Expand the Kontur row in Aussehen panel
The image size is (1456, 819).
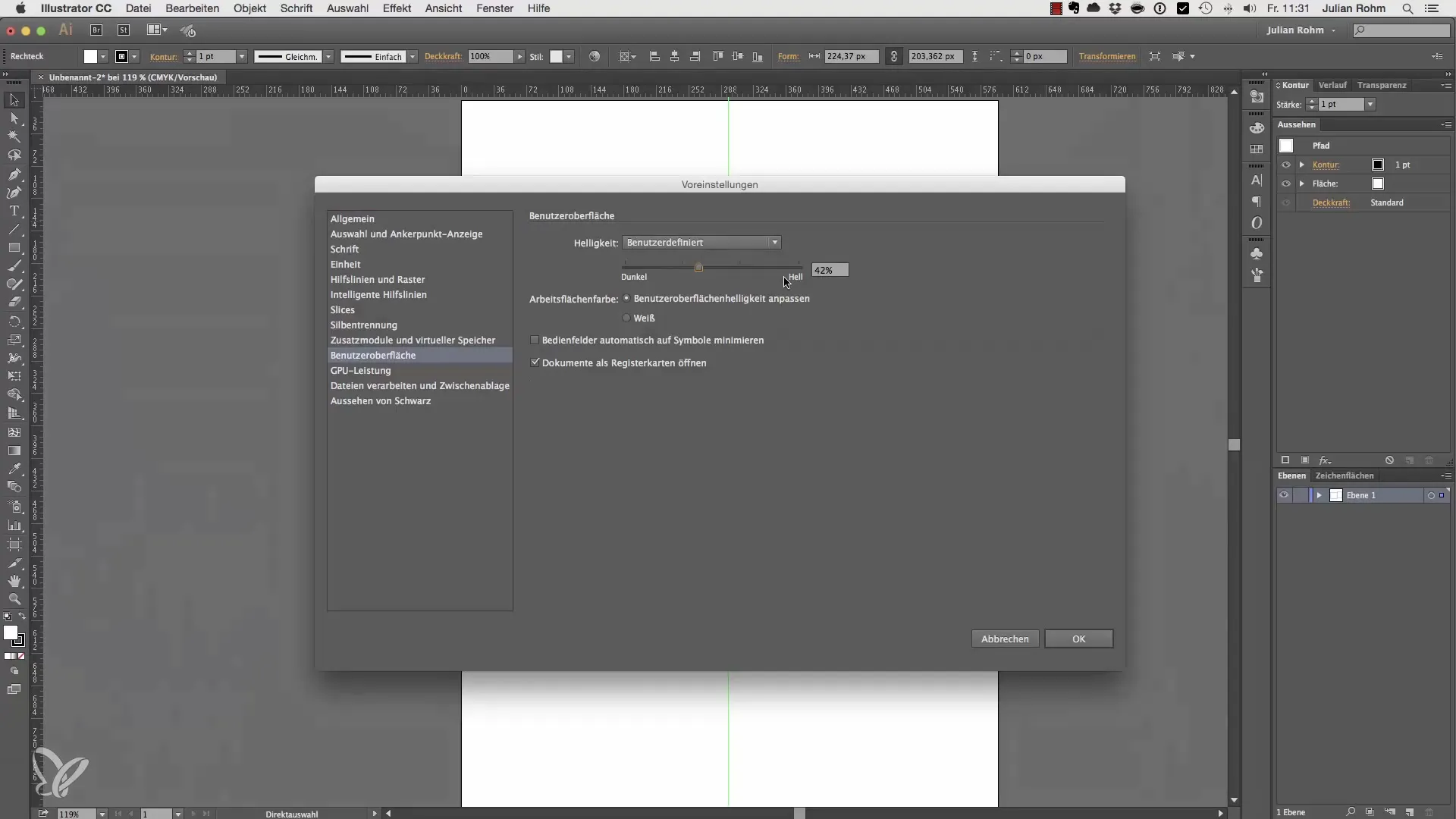1302,165
